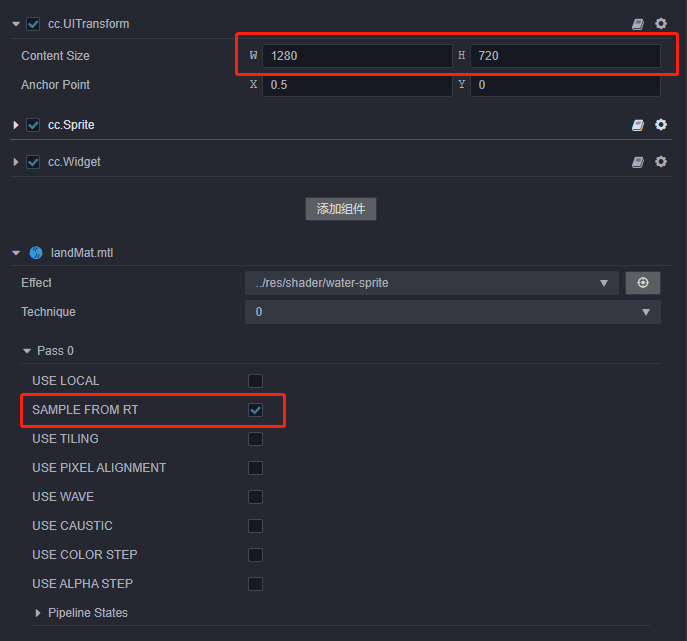Open settings gear for cc.Sprite
This screenshot has width=687, height=641.
point(661,124)
